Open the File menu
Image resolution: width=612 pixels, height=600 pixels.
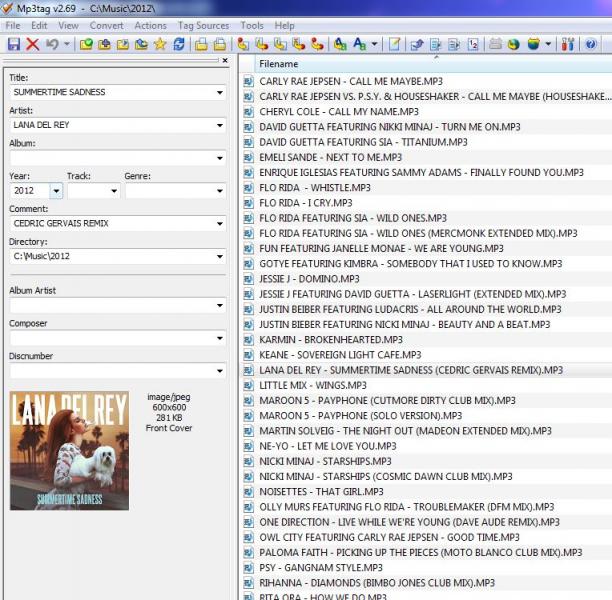pyautogui.click(x=13, y=26)
